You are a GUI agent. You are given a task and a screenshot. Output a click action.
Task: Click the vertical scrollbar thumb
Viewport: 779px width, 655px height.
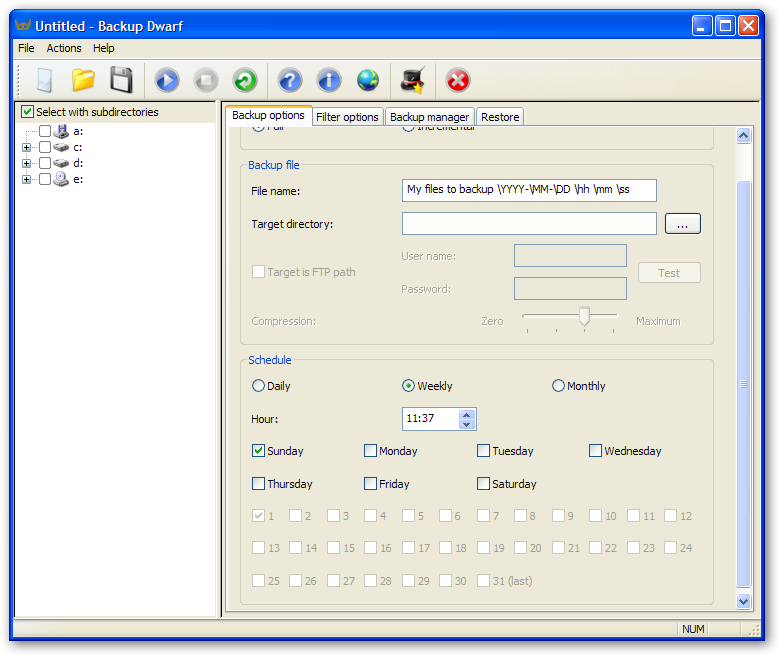(x=743, y=384)
